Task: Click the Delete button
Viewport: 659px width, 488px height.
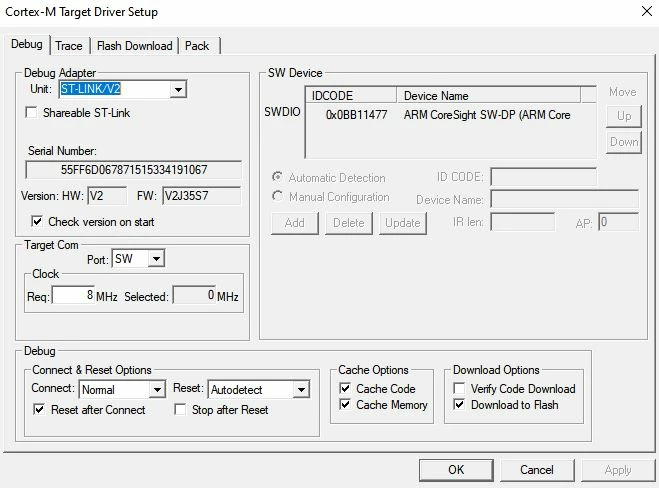Action: pos(348,223)
